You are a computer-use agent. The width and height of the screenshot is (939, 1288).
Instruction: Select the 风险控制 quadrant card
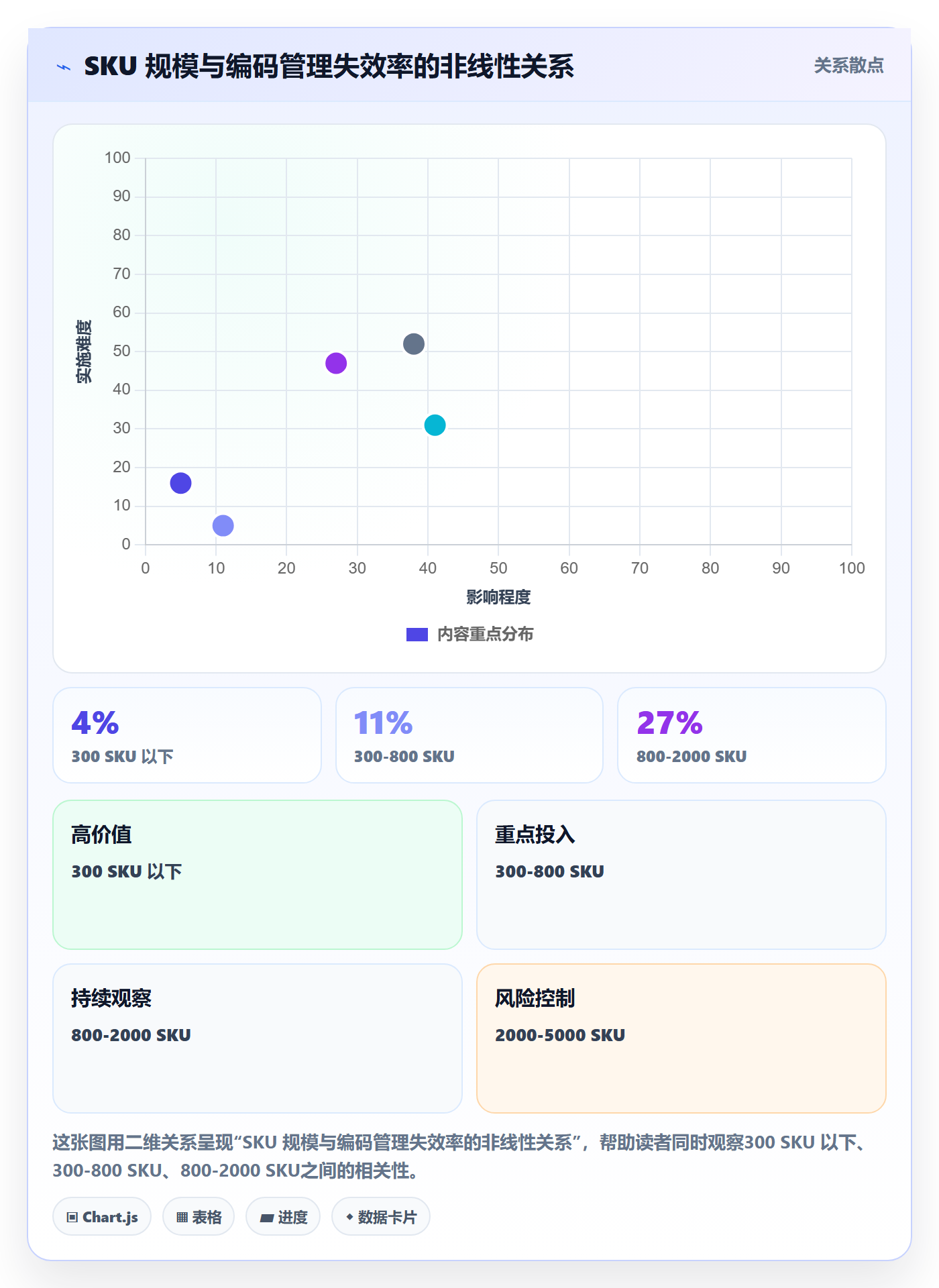(x=681, y=1038)
